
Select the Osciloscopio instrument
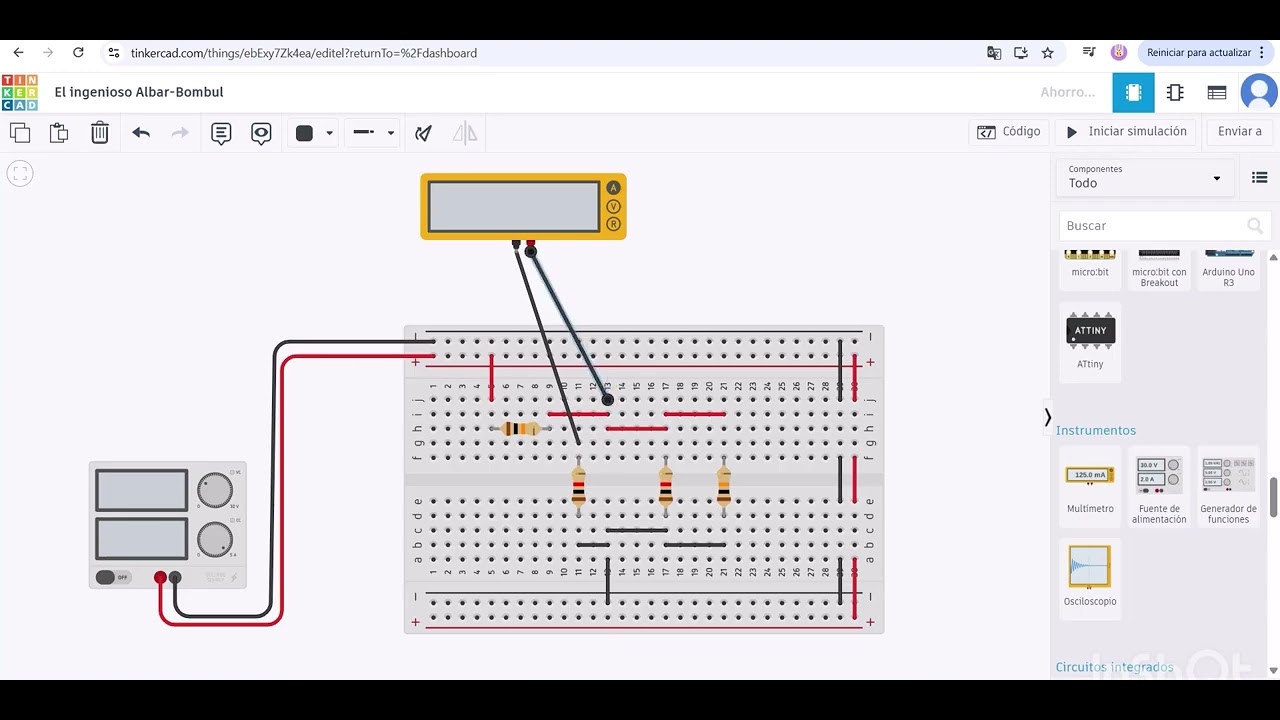point(1090,578)
